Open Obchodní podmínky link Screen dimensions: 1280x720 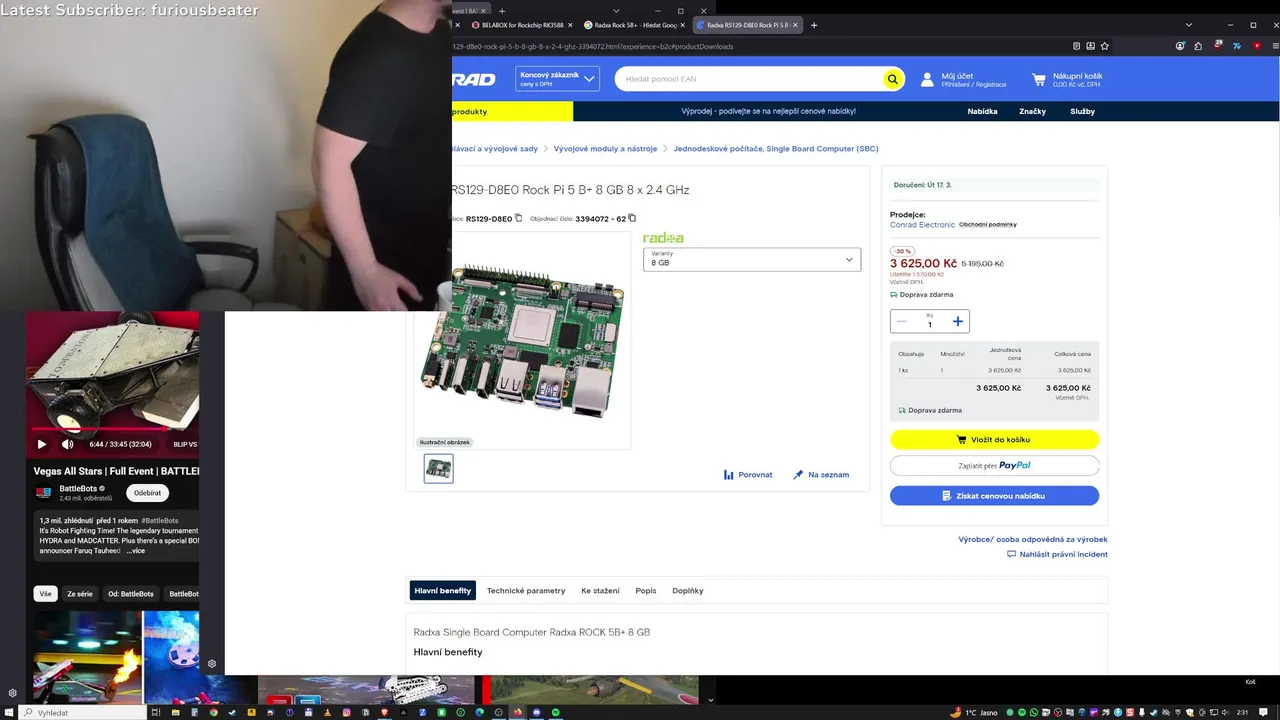pyautogui.click(x=988, y=225)
